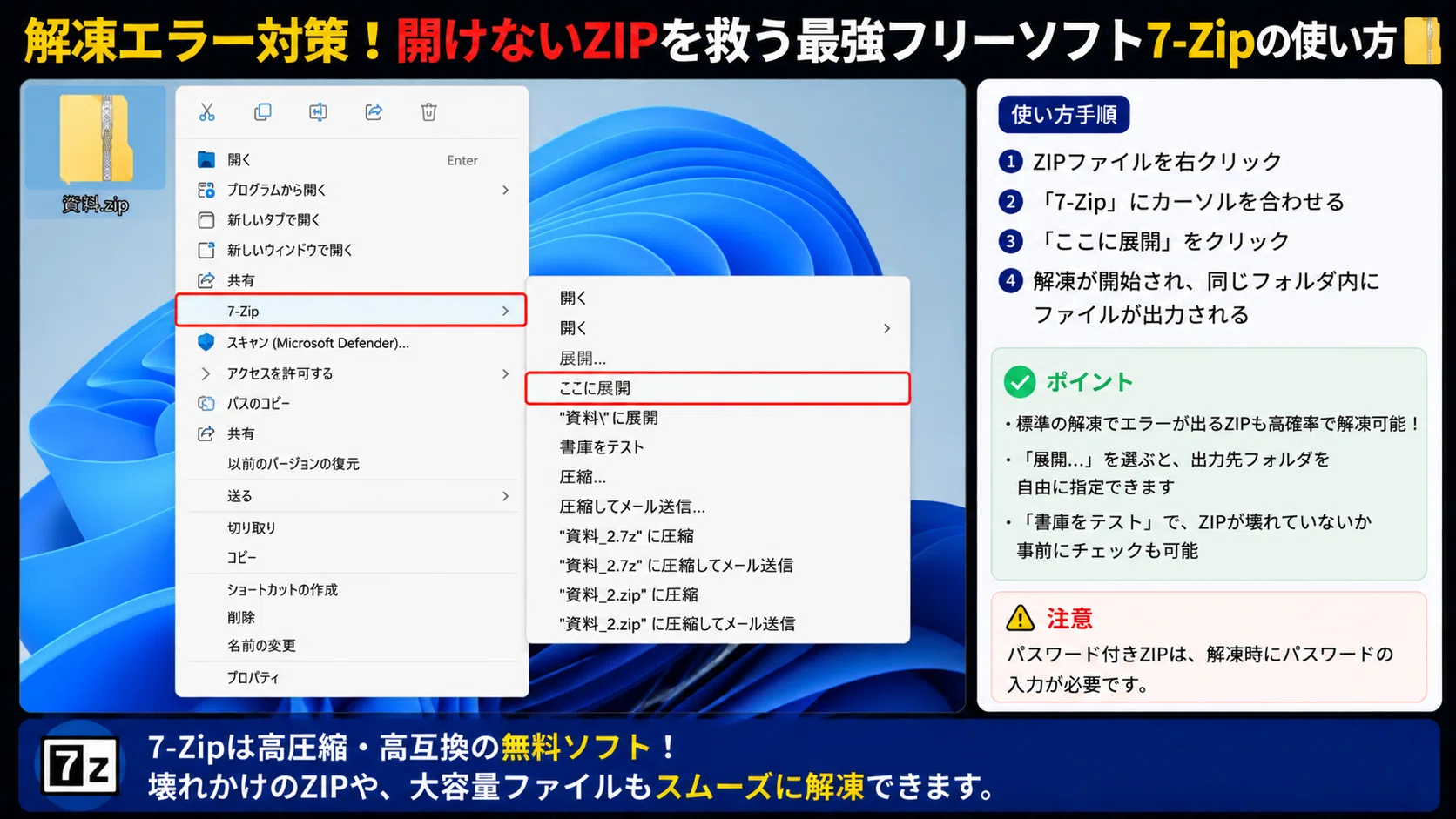The width and height of the screenshot is (1456, 819).
Task: Click the share icon beside upper 共有
Action: point(206,280)
